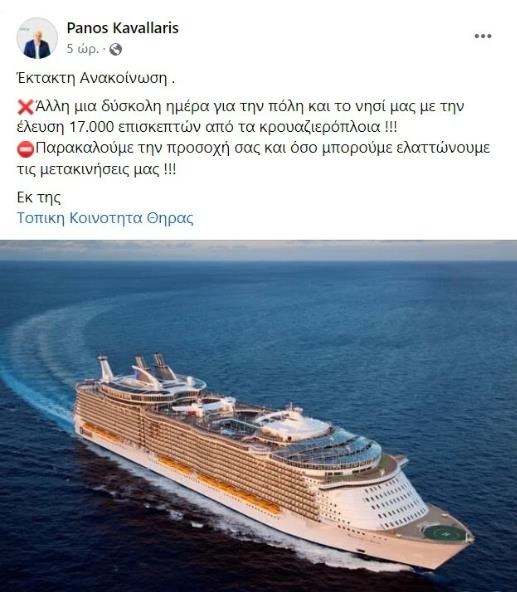Click the globe public-privacy icon
The image size is (517, 592).
115,49
